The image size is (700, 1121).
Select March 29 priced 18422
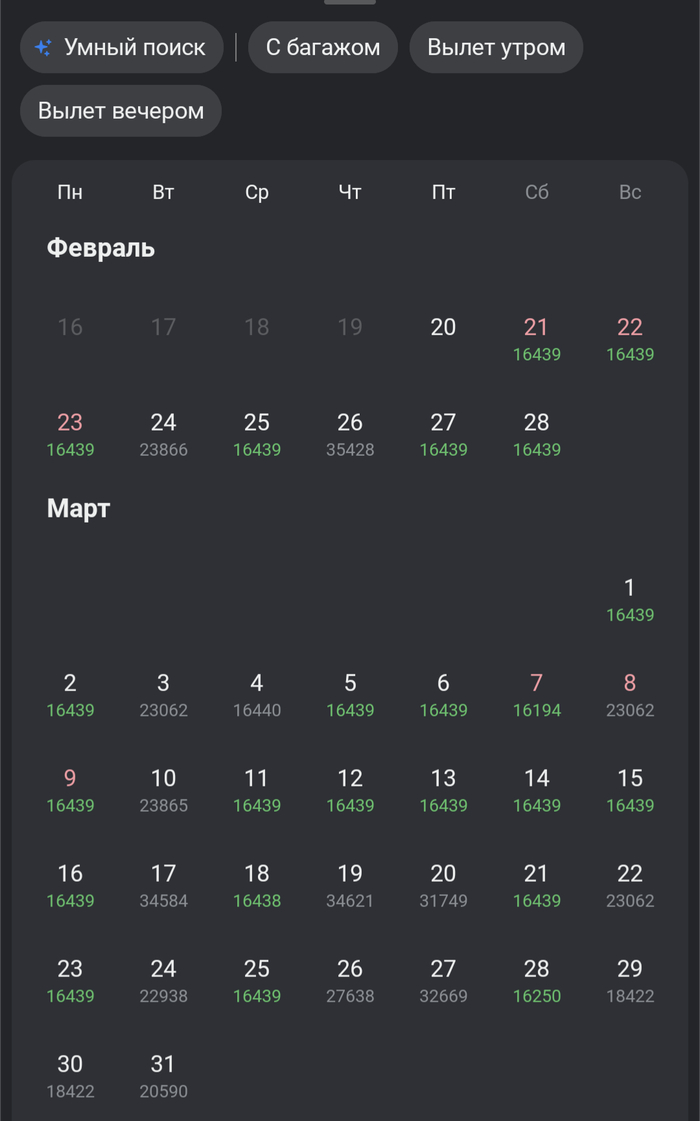(x=629, y=980)
